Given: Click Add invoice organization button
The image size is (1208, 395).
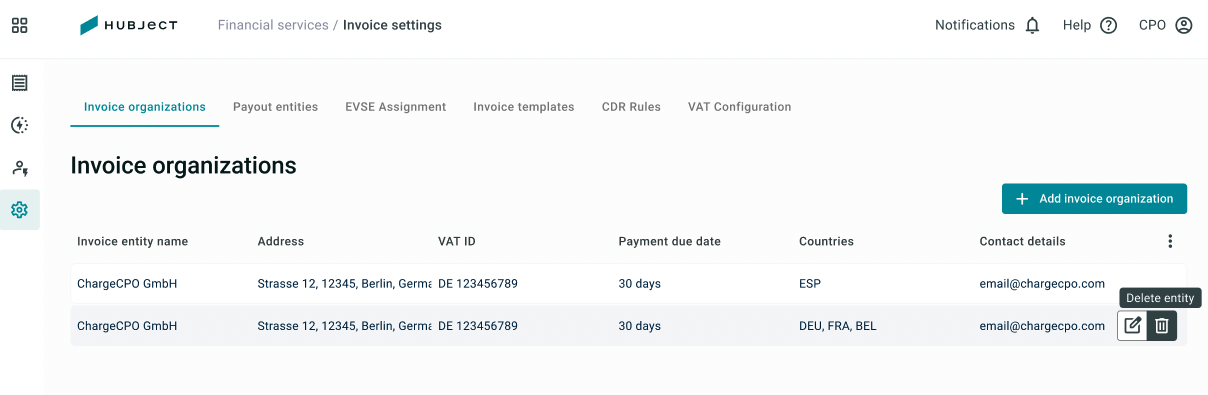Looking at the screenshot, I should point(1094,199).
